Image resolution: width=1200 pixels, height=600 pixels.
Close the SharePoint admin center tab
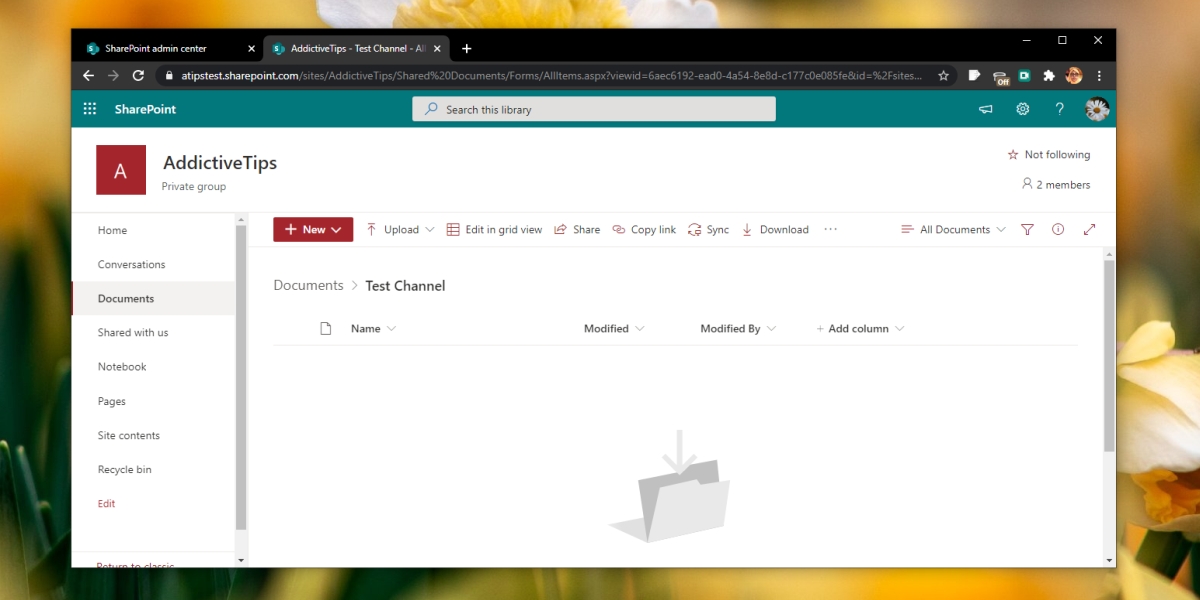[251, 49]
